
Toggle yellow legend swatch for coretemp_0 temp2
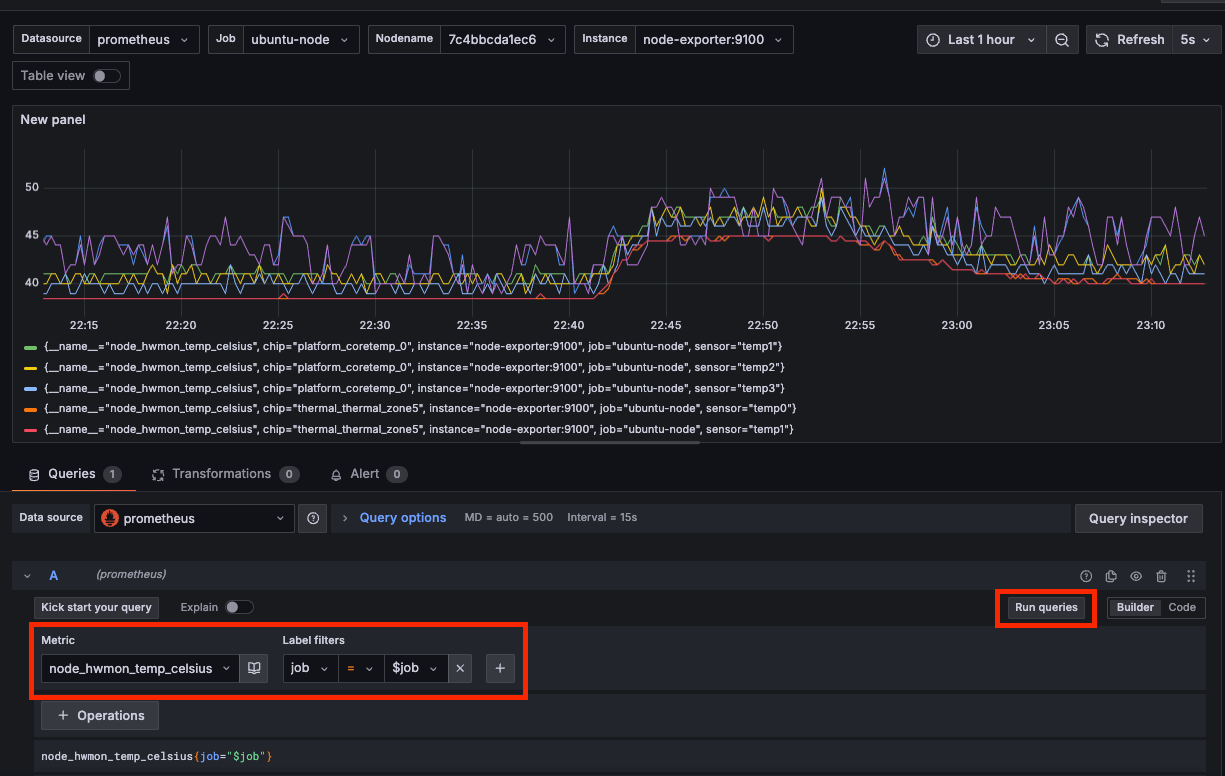coord(30,367)
